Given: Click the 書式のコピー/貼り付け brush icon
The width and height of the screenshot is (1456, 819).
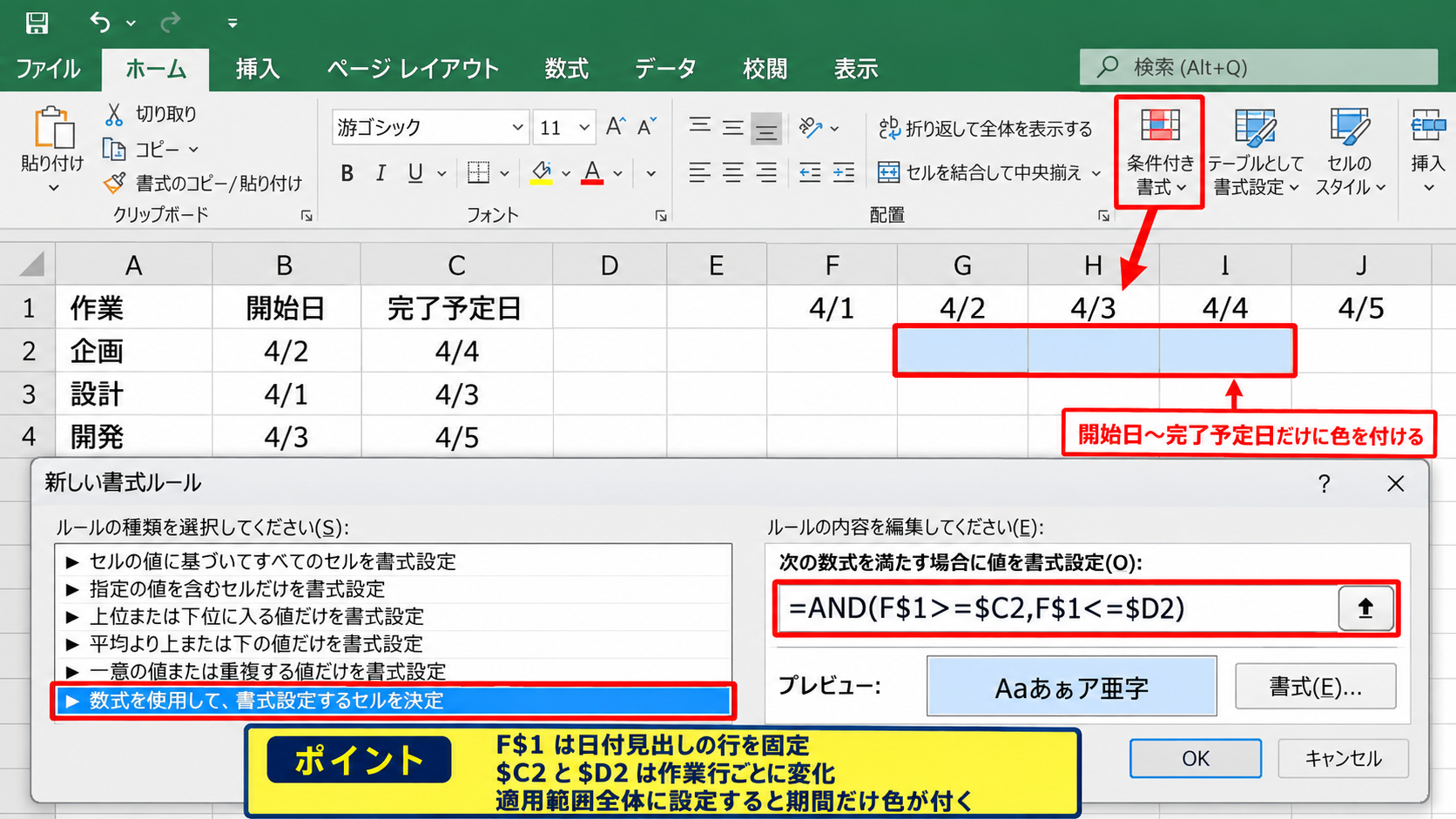Looking at the screenshot, I should 114,184.
